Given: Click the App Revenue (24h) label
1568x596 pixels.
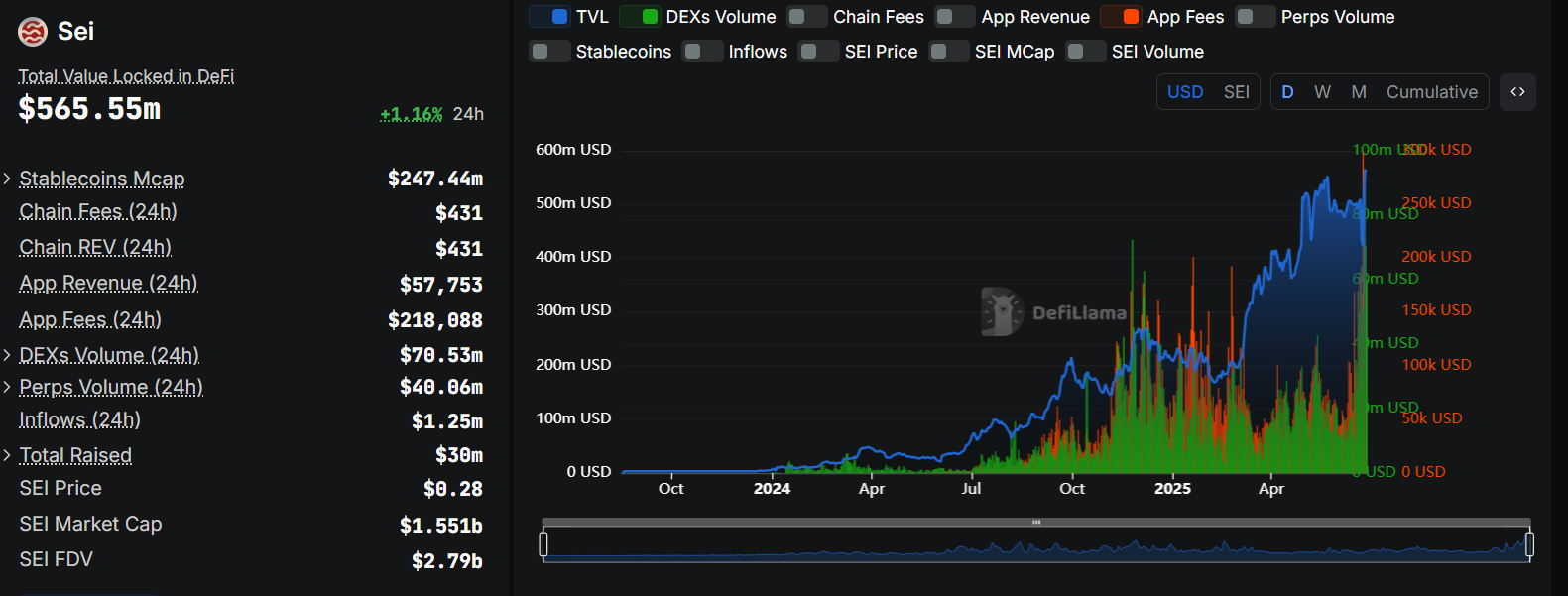Looking at the screenshot, I should coord(108,284).
